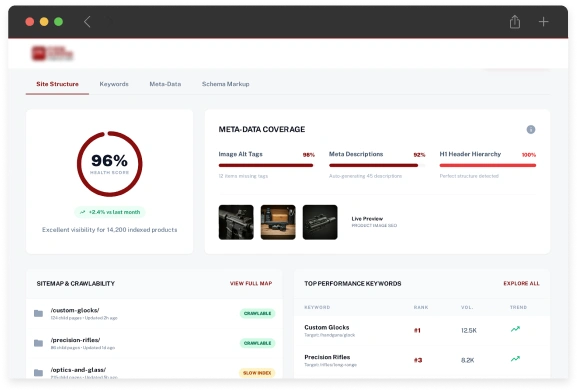Click the 96% health score ring
Viewport: 579px width, 392px height.
(x=110, y=164)
